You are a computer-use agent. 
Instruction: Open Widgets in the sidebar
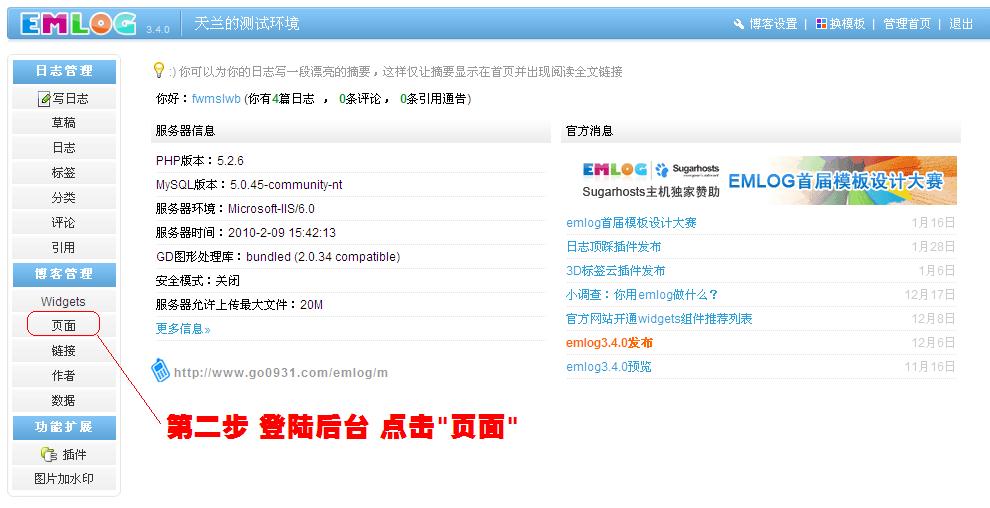click(x=64, y=302)
